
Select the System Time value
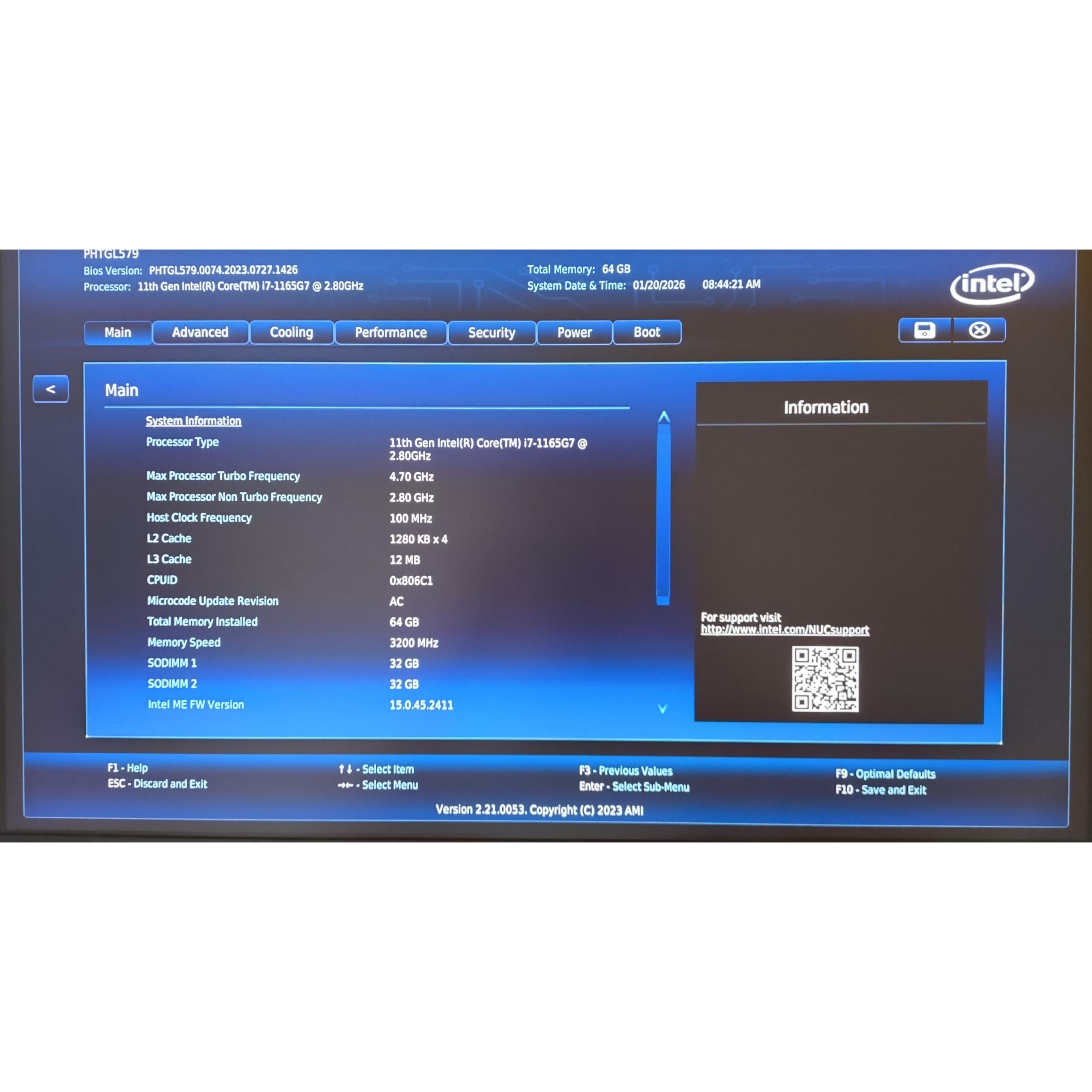[731, 285]
